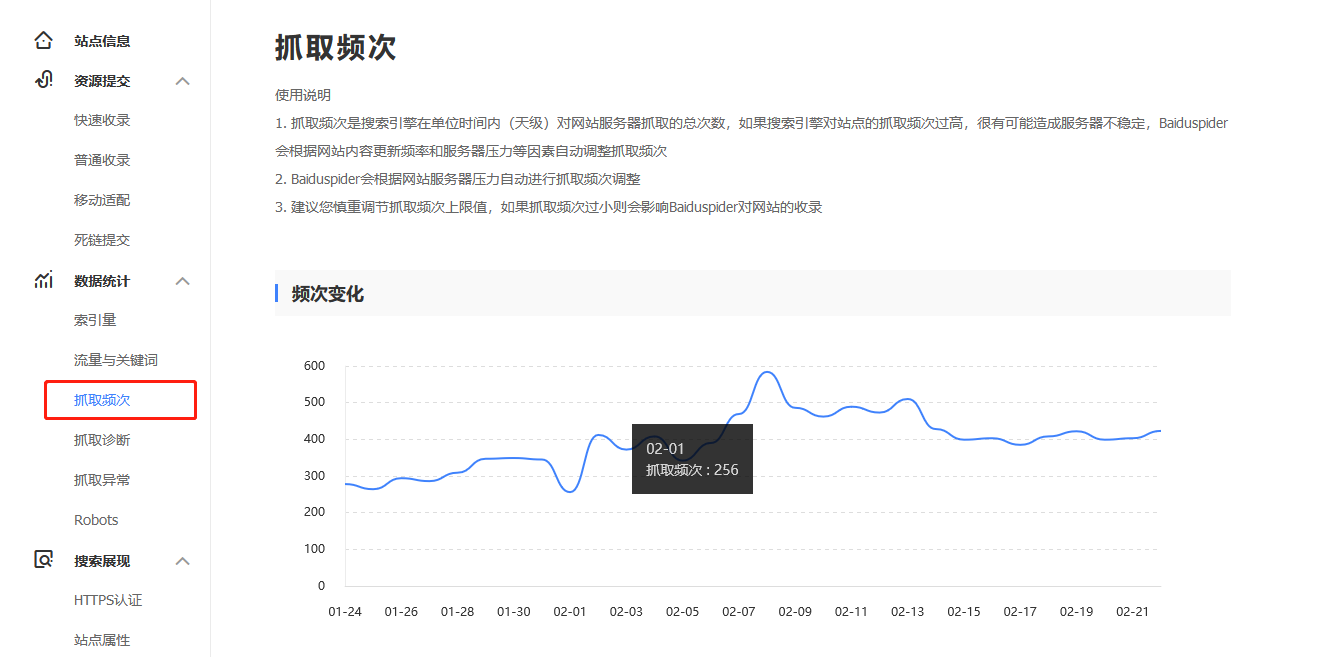Click the 频次变化 section title

[x=328, y=294]
